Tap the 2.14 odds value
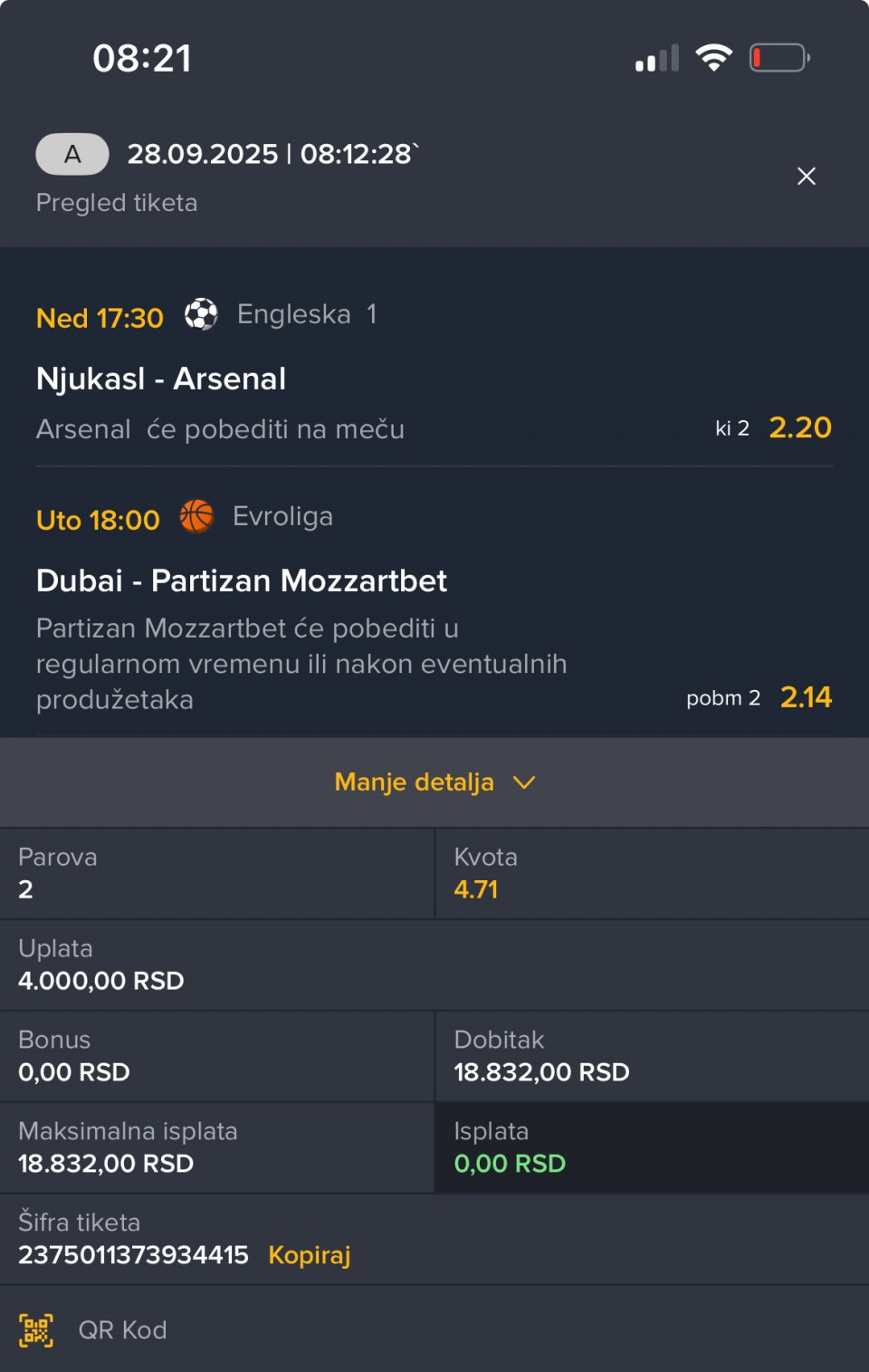This screenshot has height=1372, width=869. pos(805,697)
